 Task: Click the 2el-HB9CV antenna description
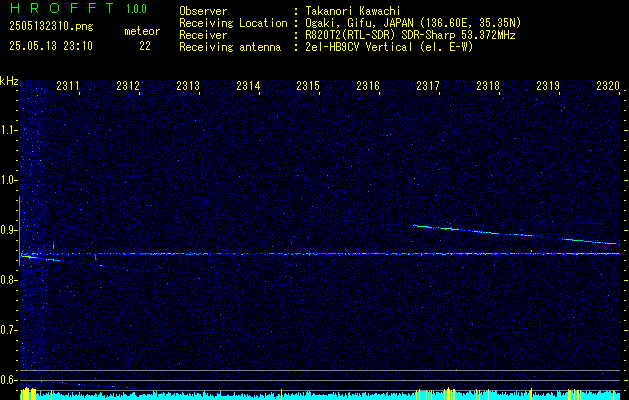(x=389, y=47)
